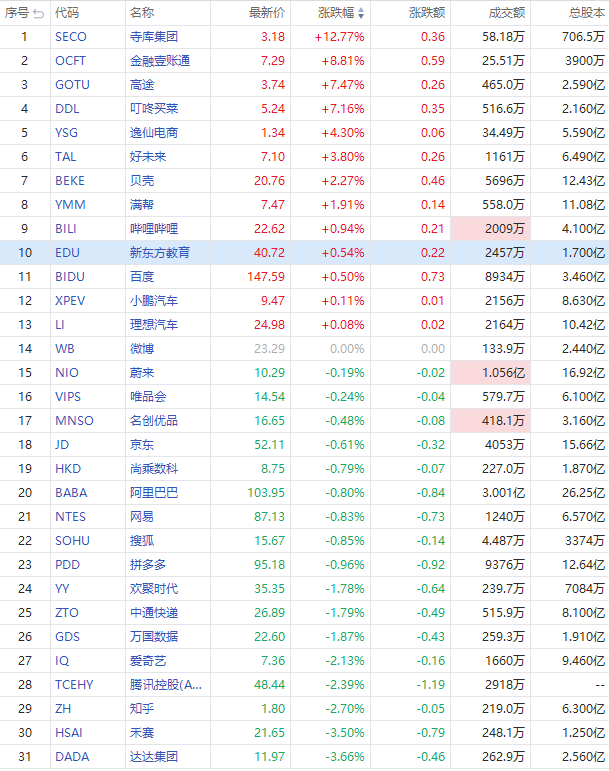Open stock code NTES
Image resolution: width=609 pixels, height=771 pixels.
pyautogui.click(x=70, y=517)
